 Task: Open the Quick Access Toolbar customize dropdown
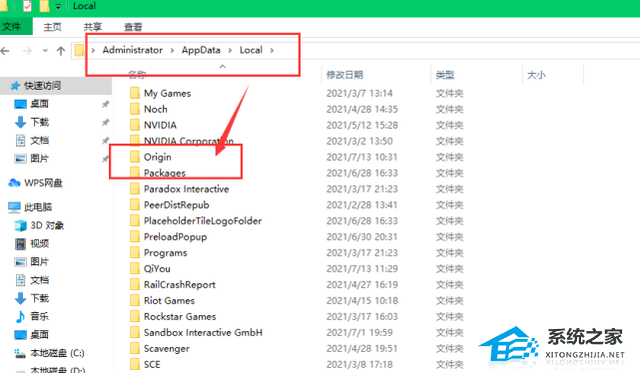[58, 6]
